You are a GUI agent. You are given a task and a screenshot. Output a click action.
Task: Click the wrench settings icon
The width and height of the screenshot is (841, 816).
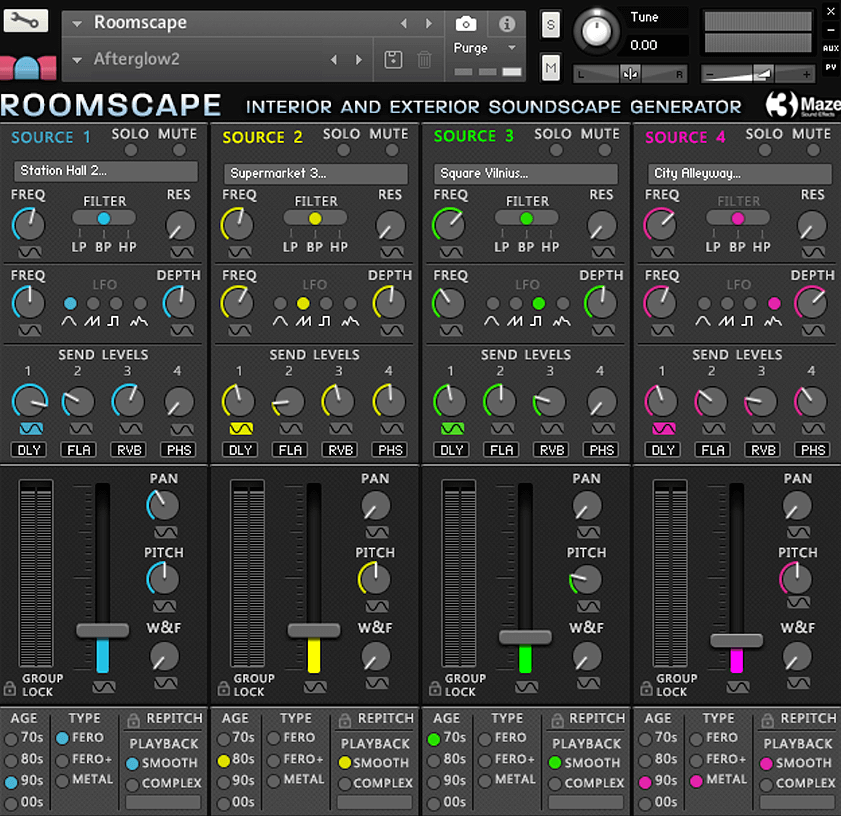[x=25, y=20]
